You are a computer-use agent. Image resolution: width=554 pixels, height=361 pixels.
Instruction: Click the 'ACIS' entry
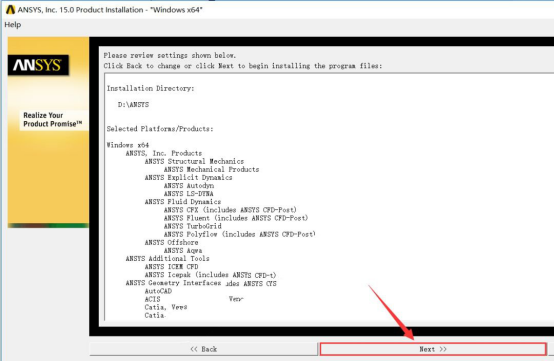click(152, 299)
